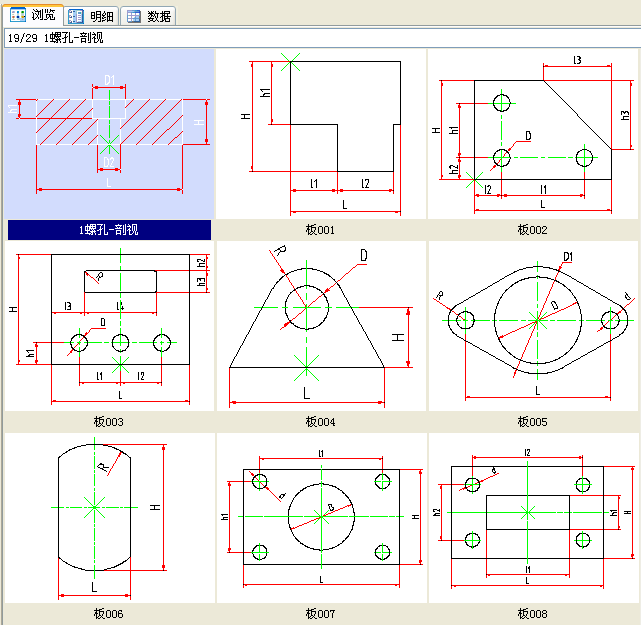Click the 板005 caption text
This screenshot has width=641, height=625.
tap(532, 422)
